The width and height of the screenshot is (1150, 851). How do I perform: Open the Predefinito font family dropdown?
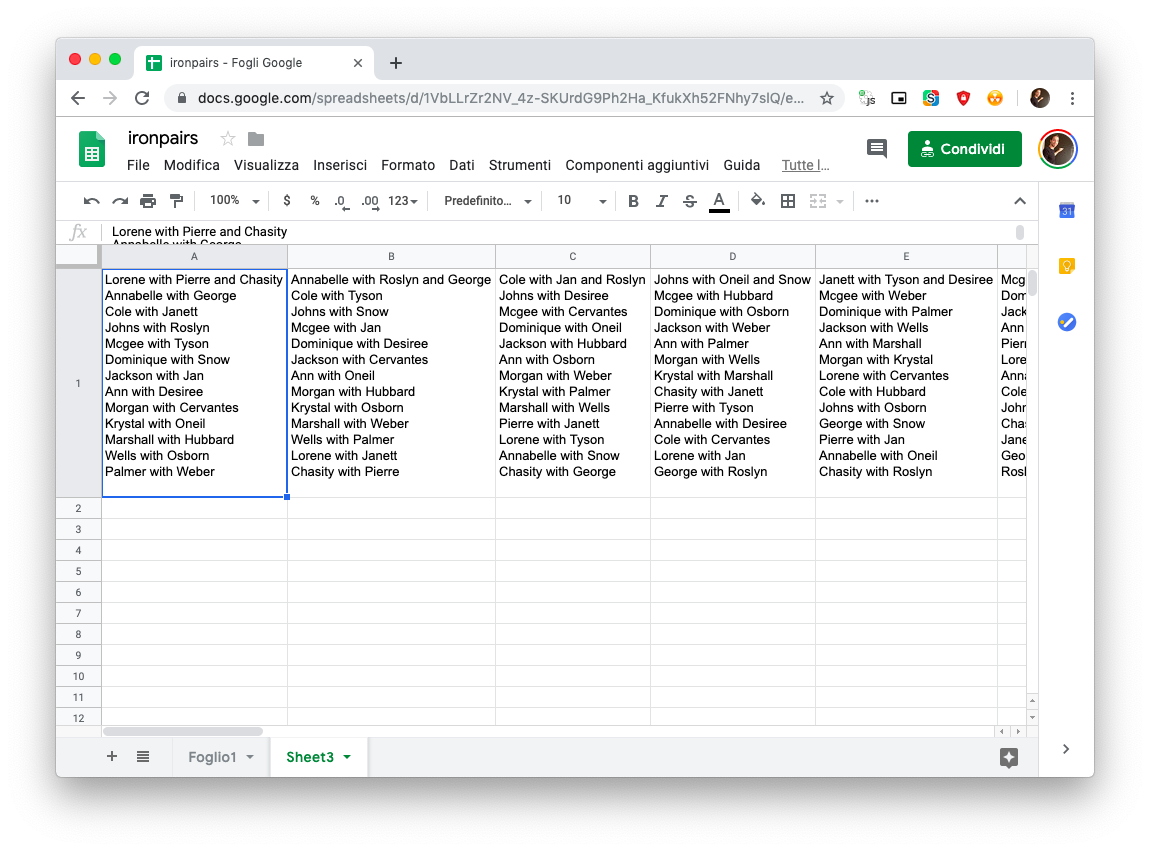tap(488, 201)
